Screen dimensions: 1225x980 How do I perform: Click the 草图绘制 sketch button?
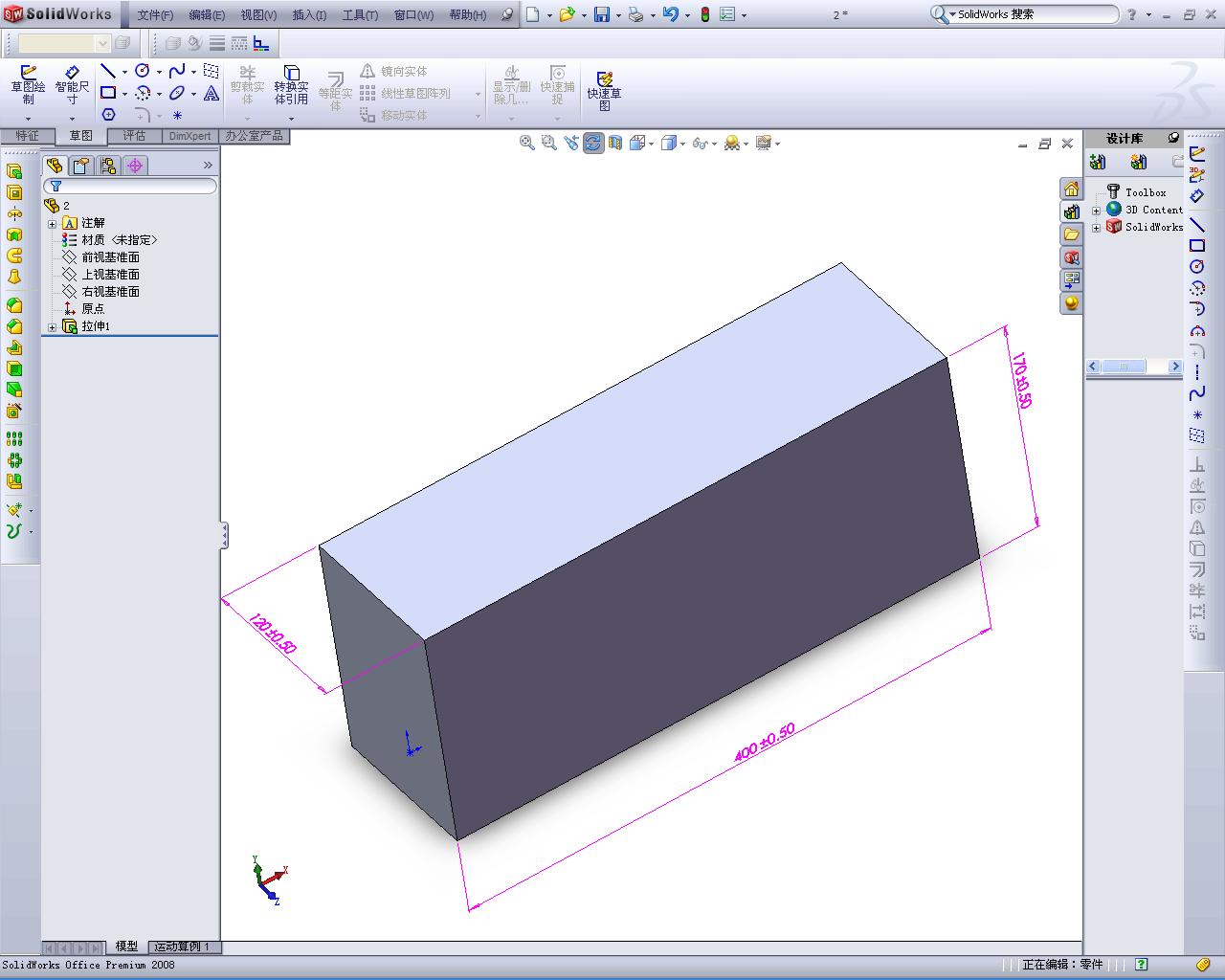(x=28, y=85)
